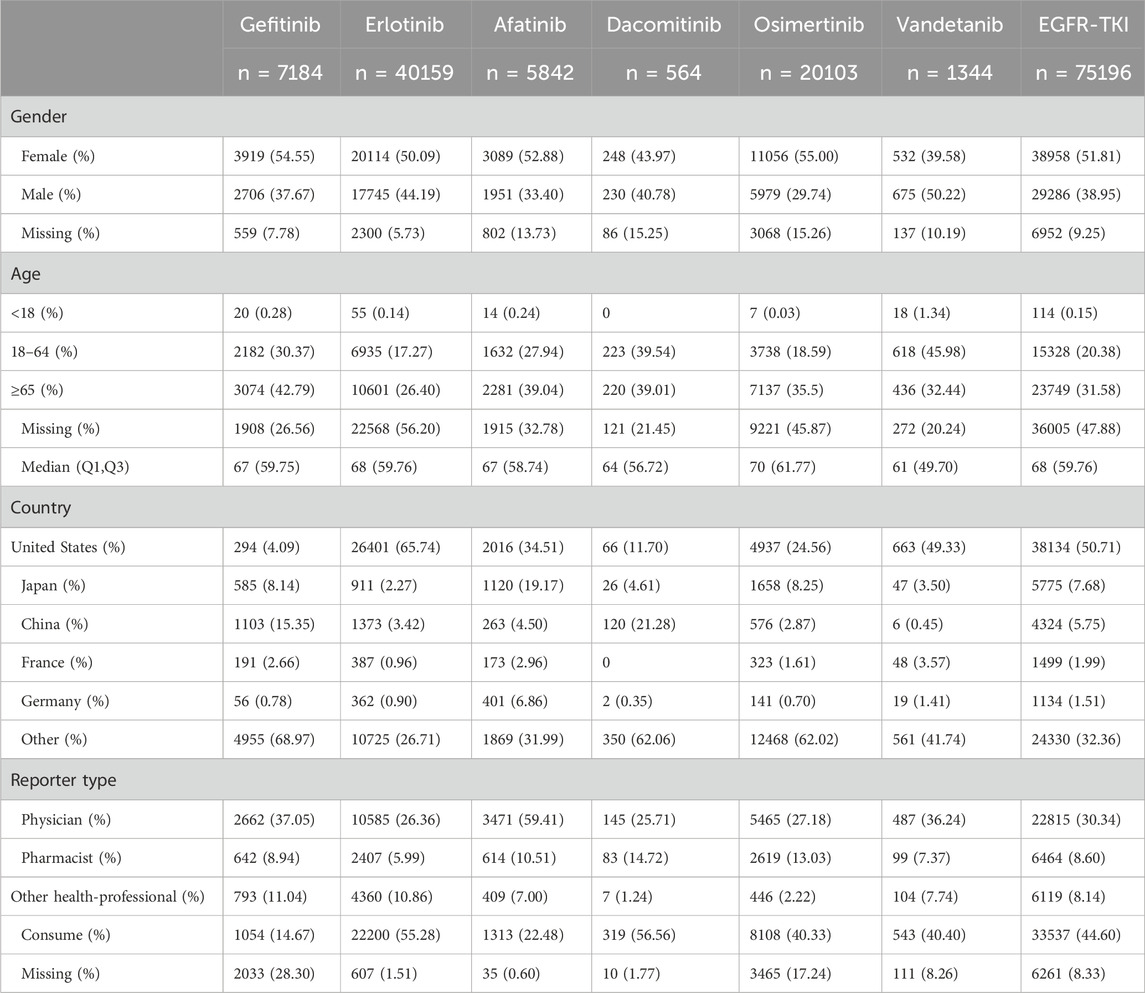
Task: Click the Age section heading
Action: coord(26,275)
